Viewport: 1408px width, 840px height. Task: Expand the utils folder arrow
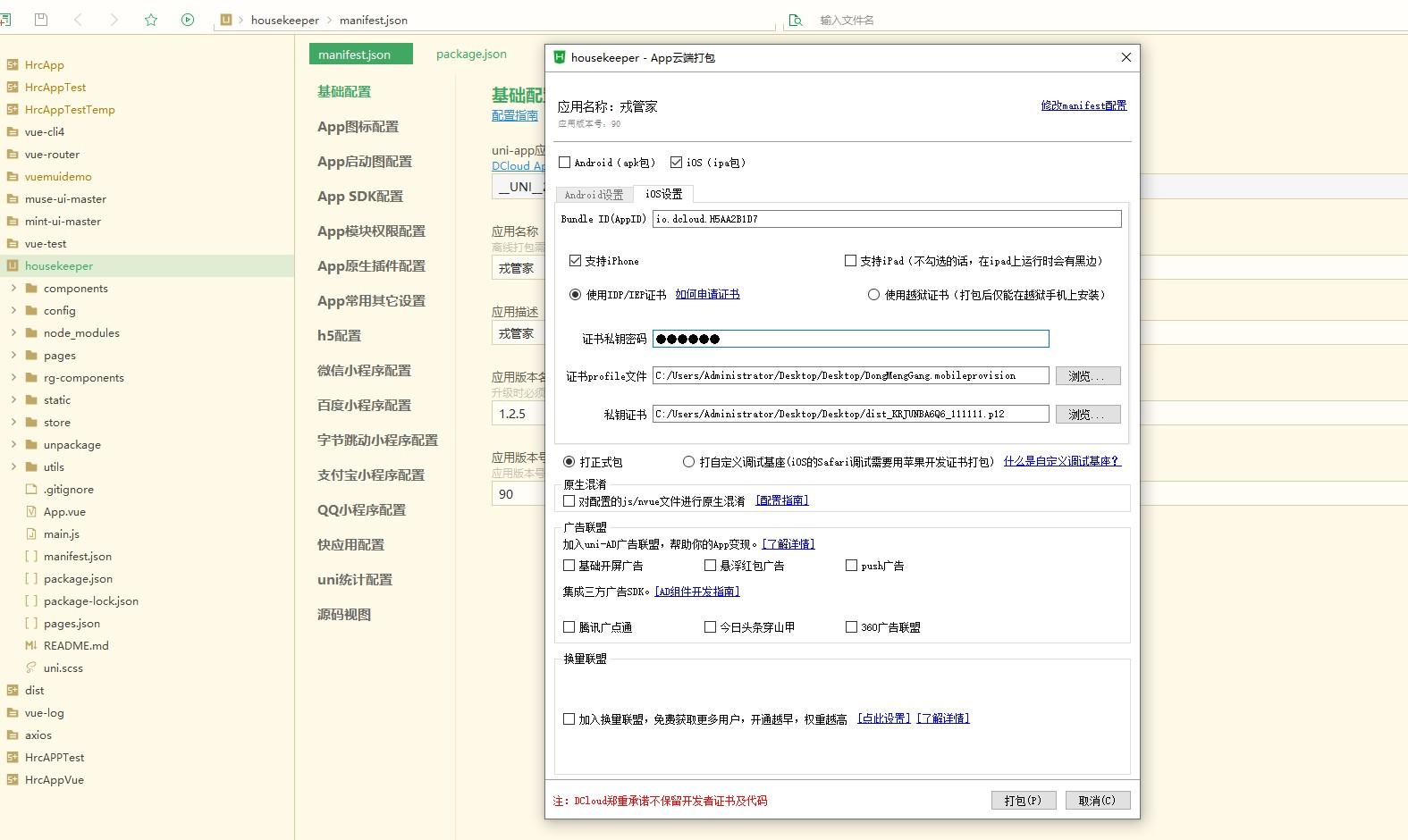pyautogui.click(x=13, y=466)
